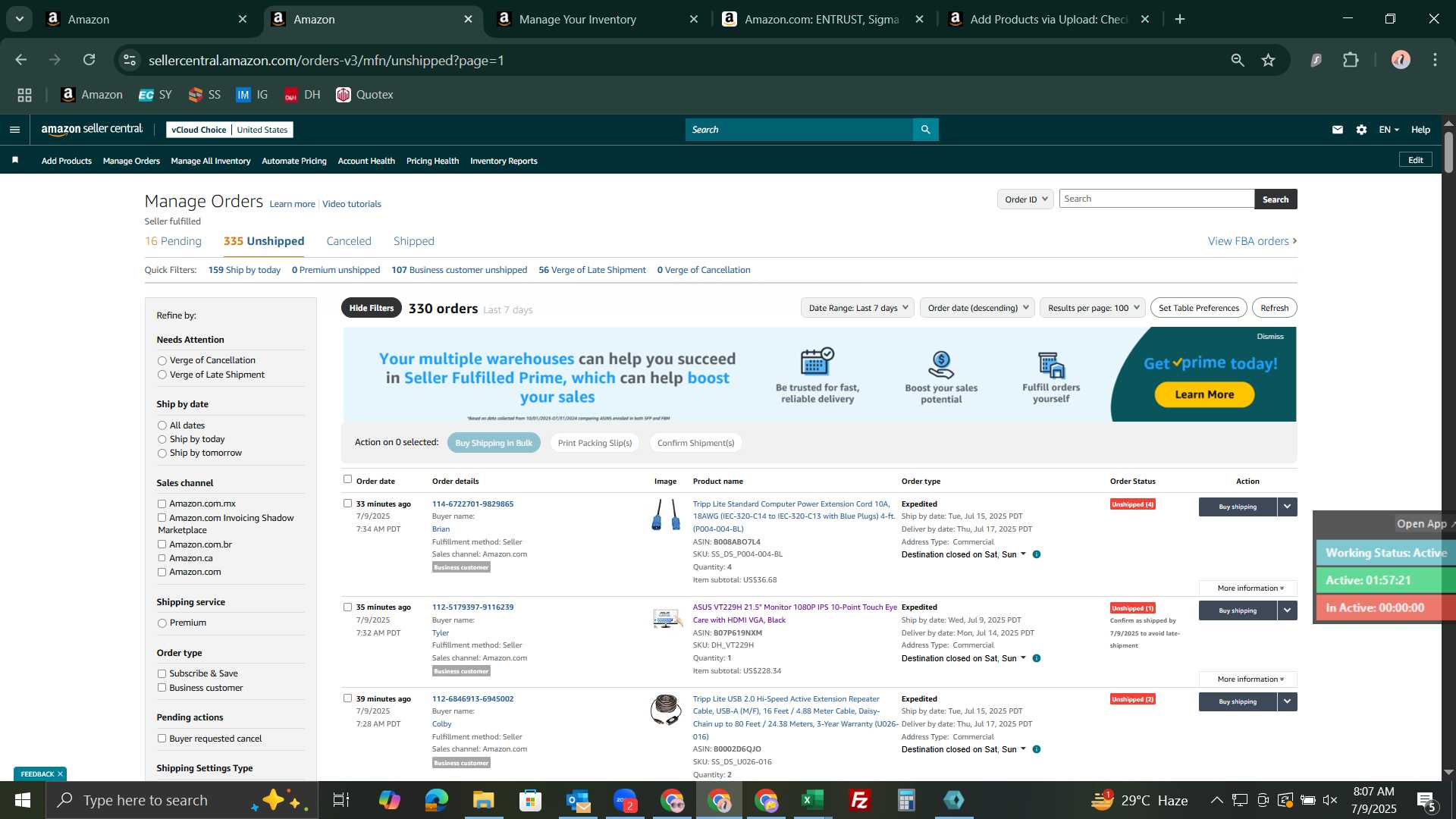The height and width of the screenshot is (819, 1456).
Task: Select Verge of Late Shipment radio filter
Action: [x=162, y=375]
